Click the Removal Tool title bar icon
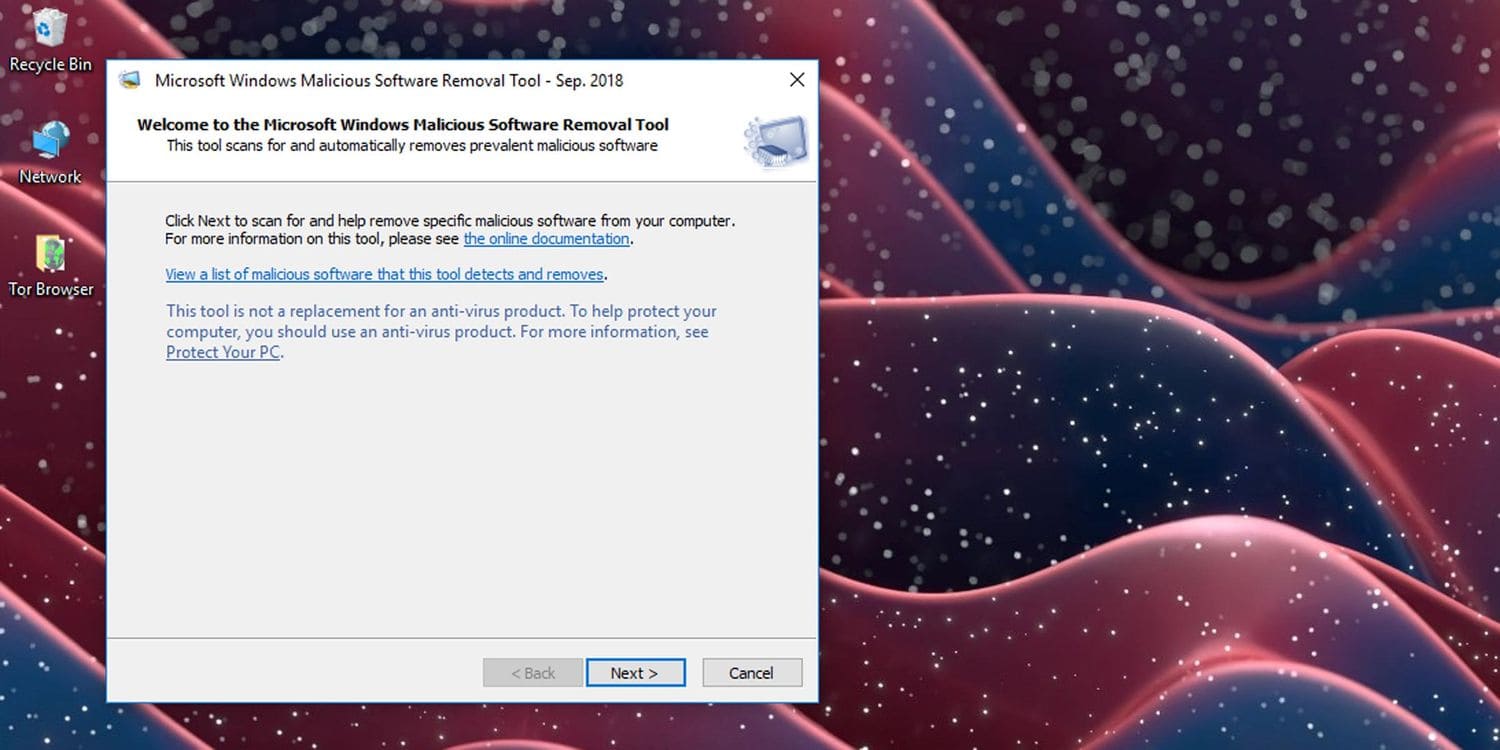 130,81
